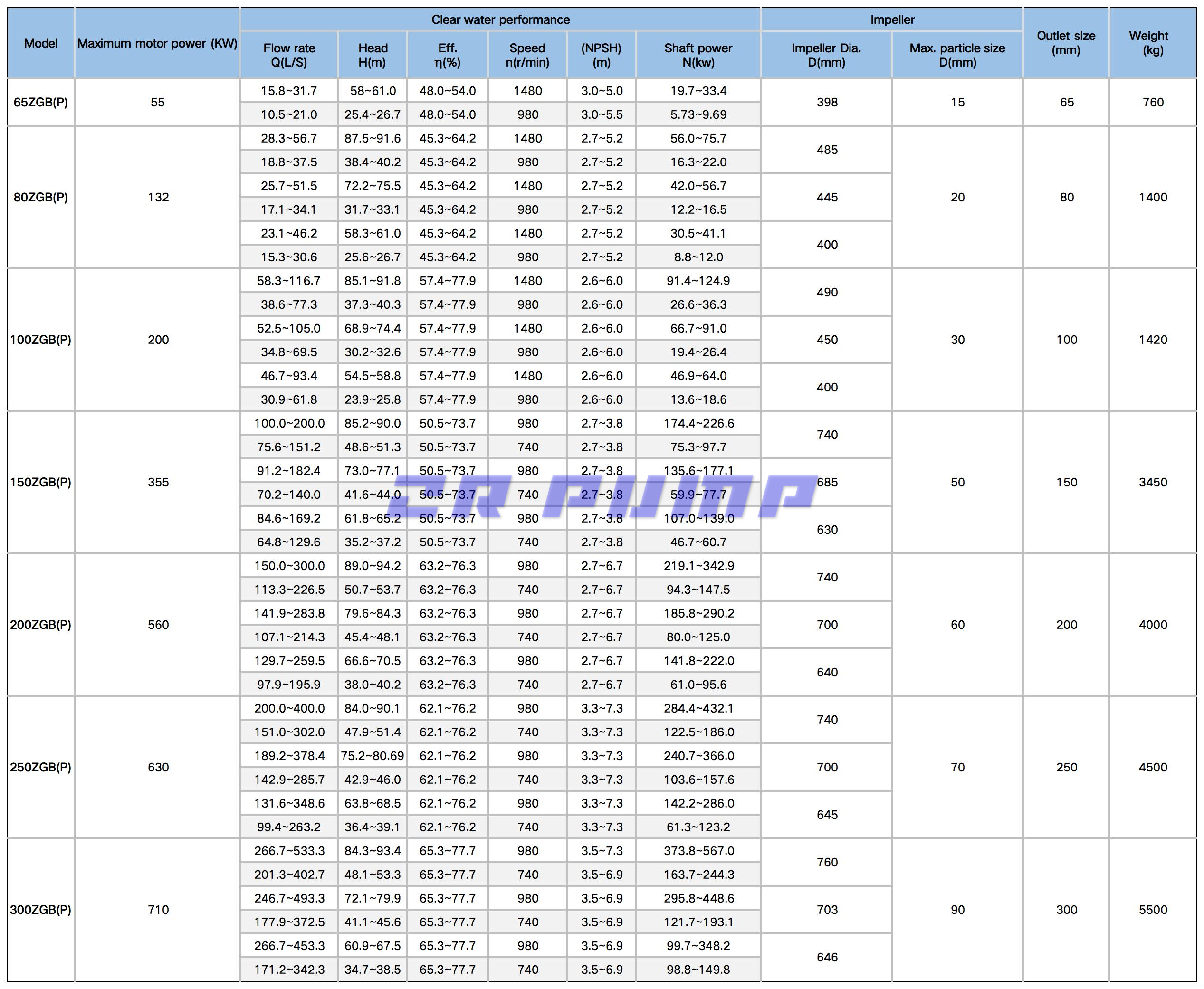Select shaft power cell 98.8~149.8
This screenshot has width=1204, height=989.
click(x=698, y=969)
